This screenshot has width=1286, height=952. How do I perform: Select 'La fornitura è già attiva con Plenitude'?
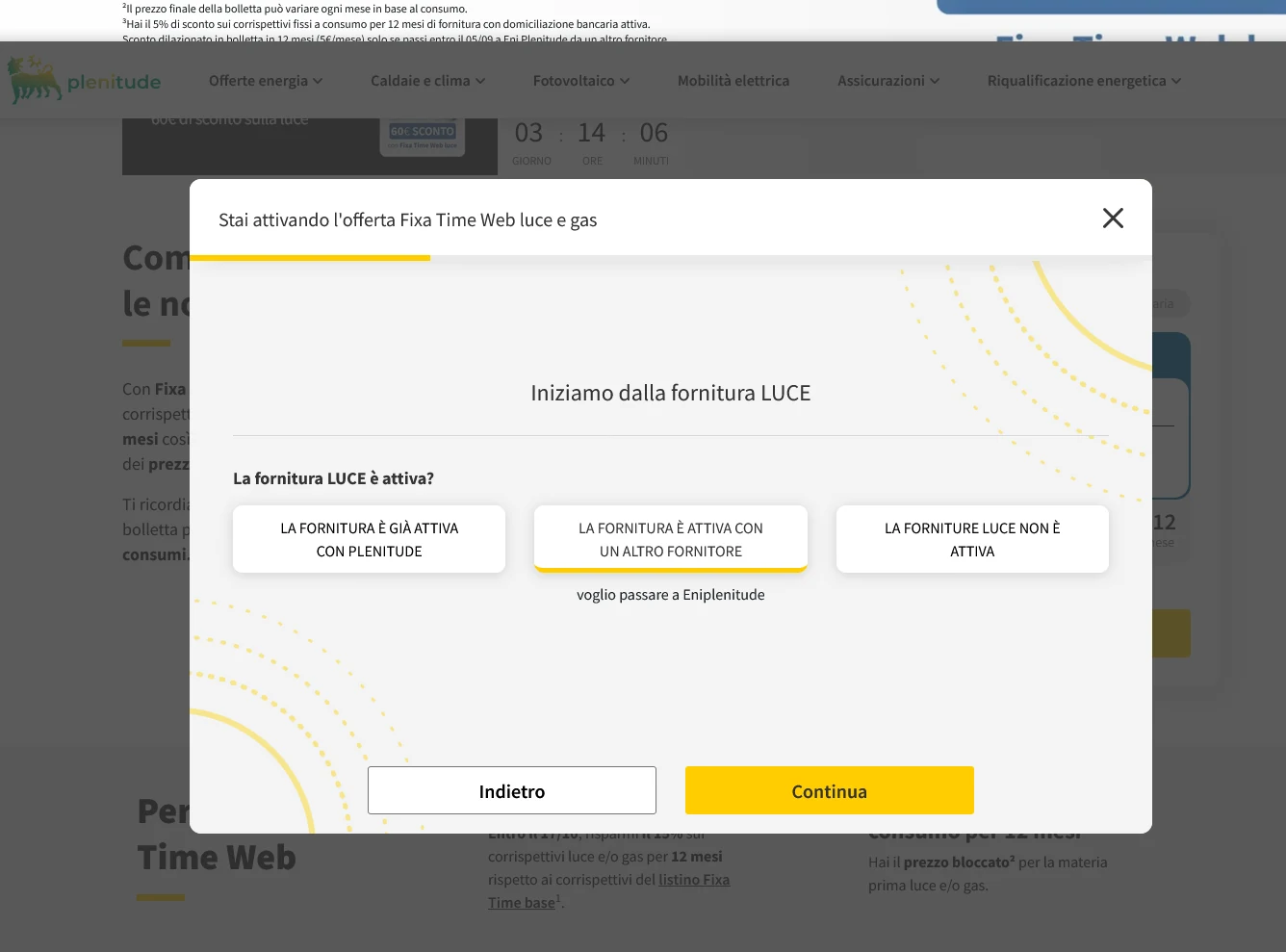point(369,539)
